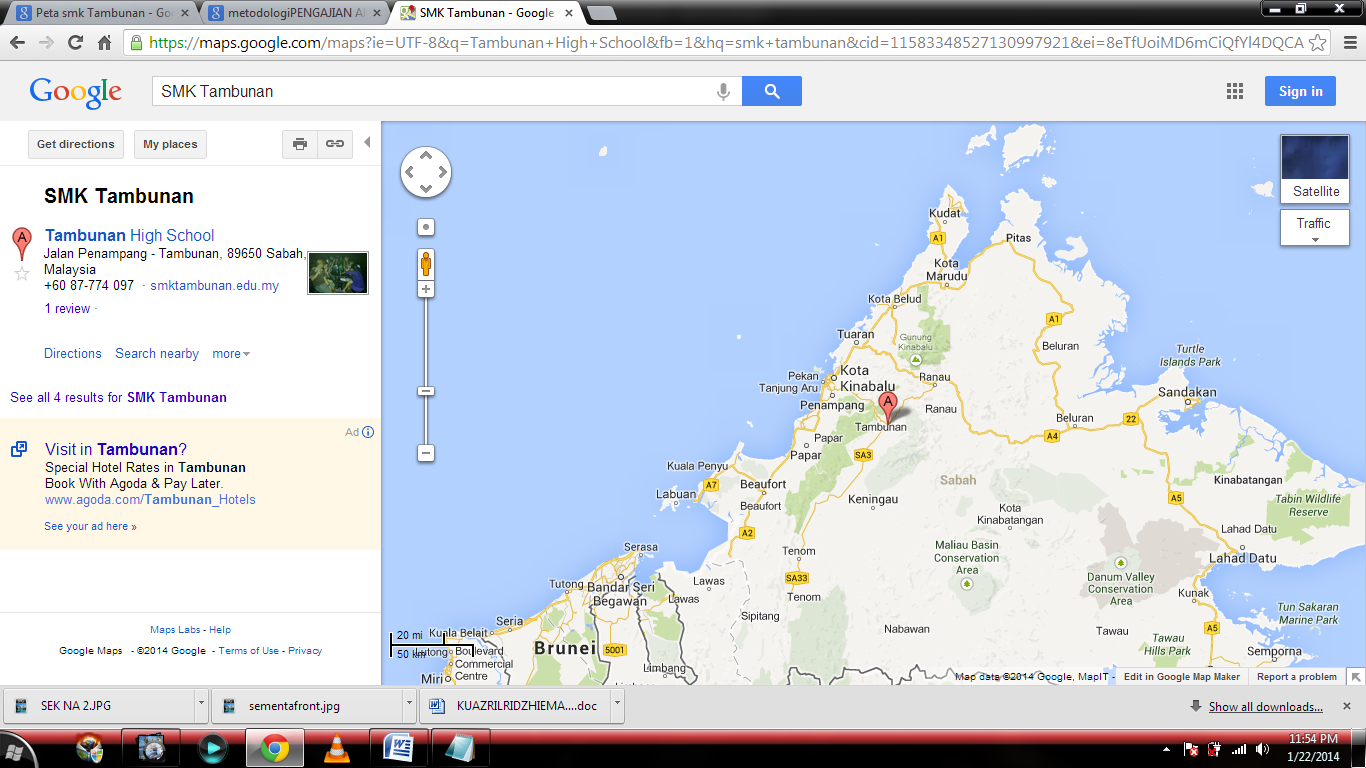This screenshot has height=768, width=1366.
Task: Open smktambunan.edu.my website link
Action: tap(214, 285)
